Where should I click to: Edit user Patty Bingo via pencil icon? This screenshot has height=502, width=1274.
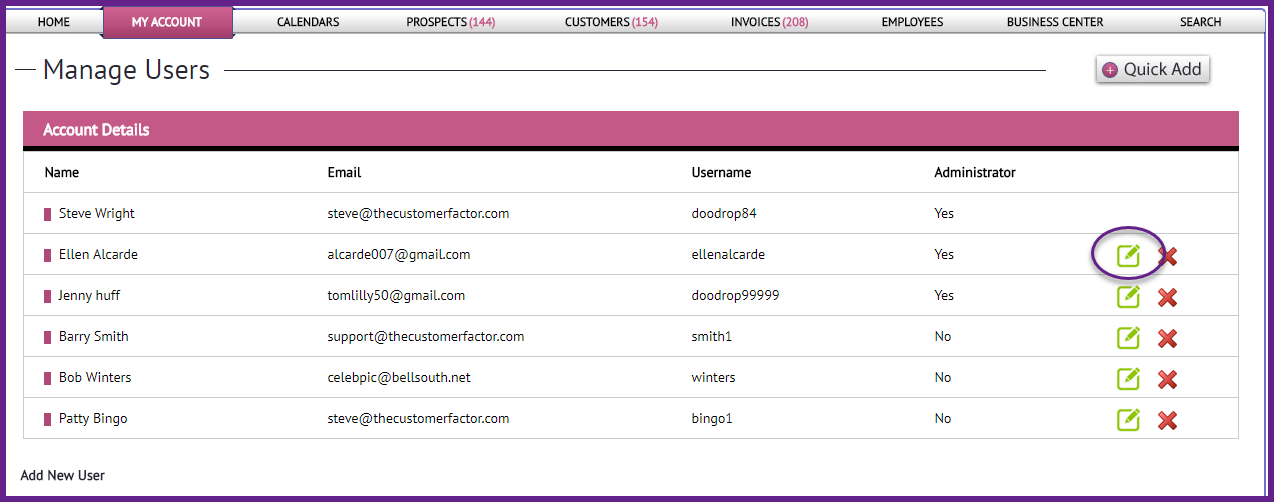coord(1128,420)
